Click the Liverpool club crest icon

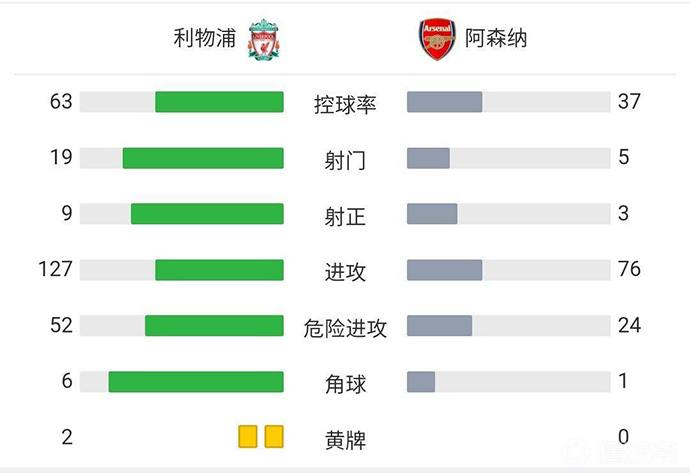(265, 40)
